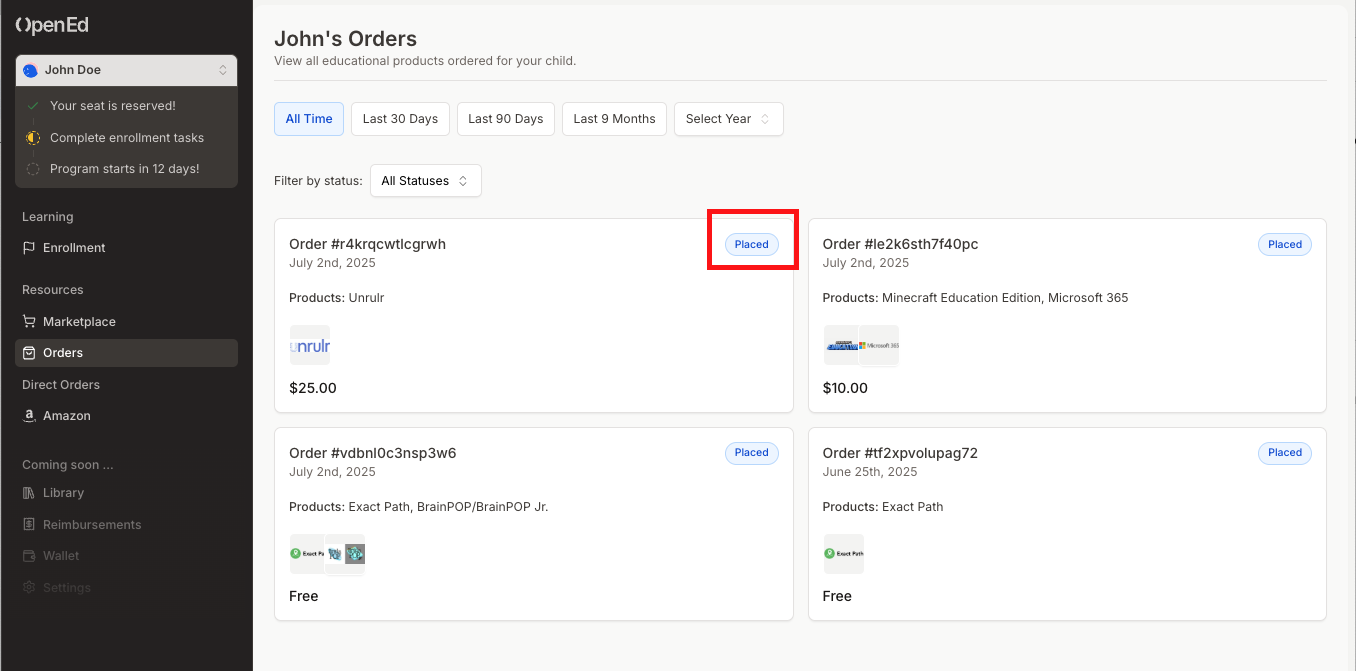Open the Select Year dropdown
1356x671 pixels.
click(728, 119)
